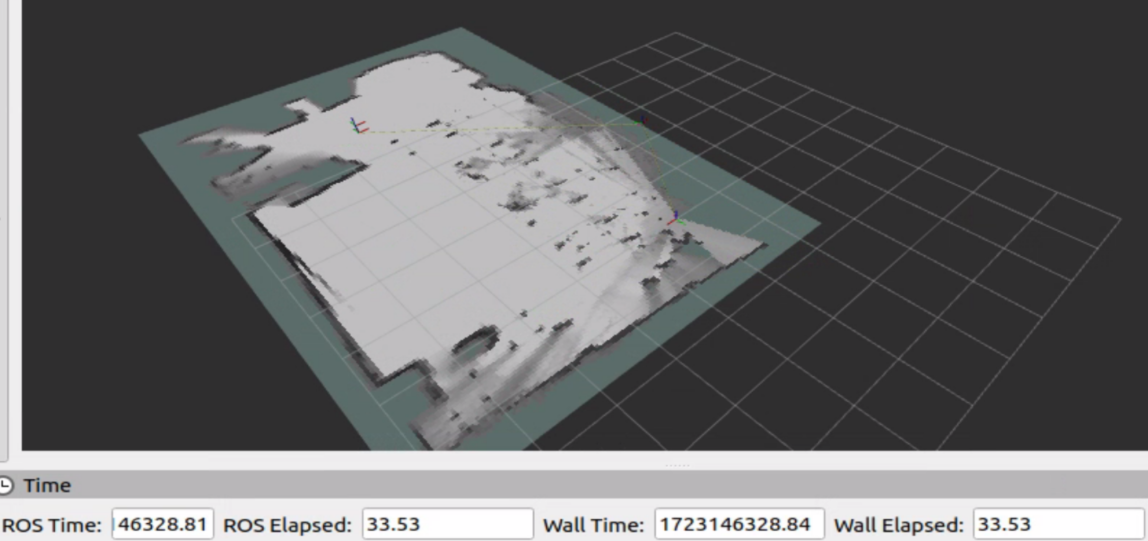Click the Wall Time label text
This screenshot has width=1148, height=541.
(595, 523)
